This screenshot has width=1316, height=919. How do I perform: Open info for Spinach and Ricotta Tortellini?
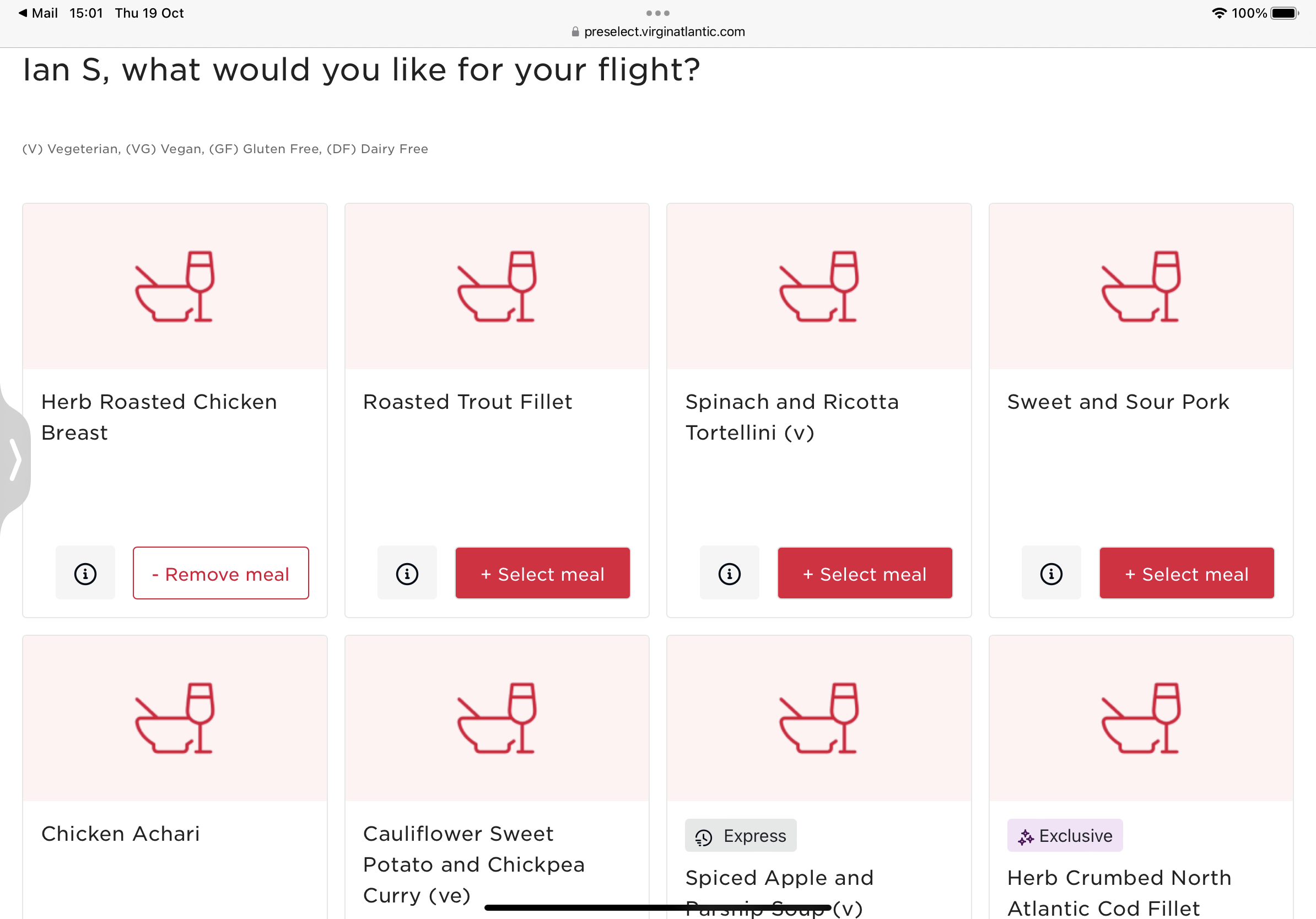pyautogui.click(x=729, y=574)
